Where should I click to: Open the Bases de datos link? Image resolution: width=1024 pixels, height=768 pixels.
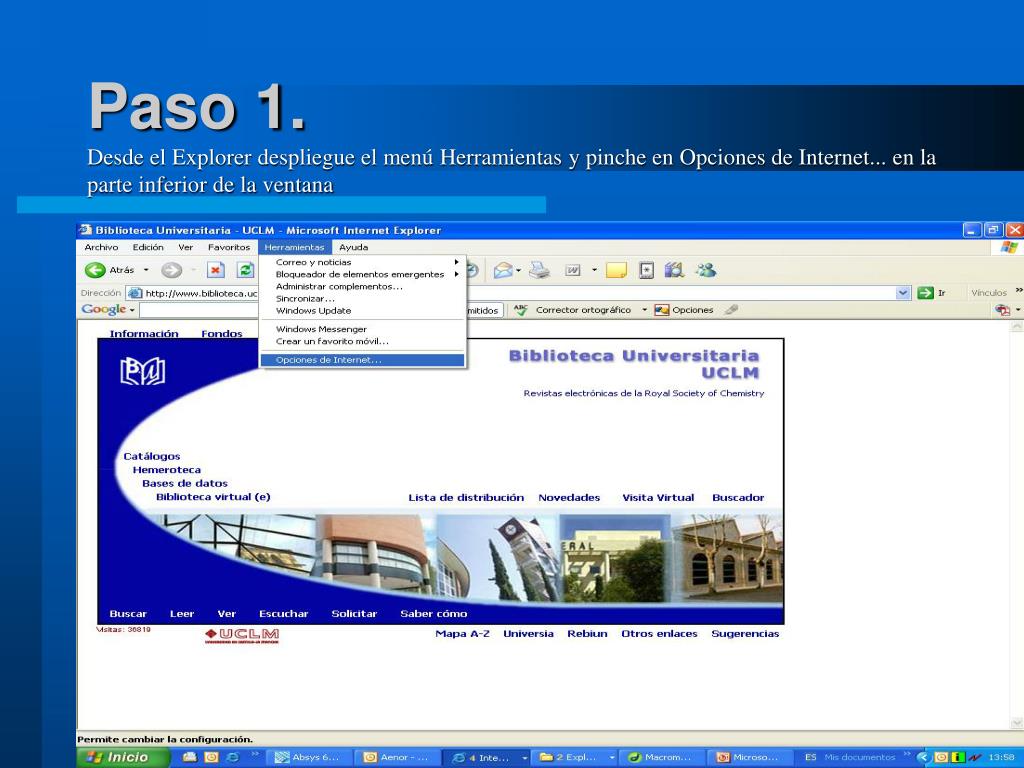[185, 483]
